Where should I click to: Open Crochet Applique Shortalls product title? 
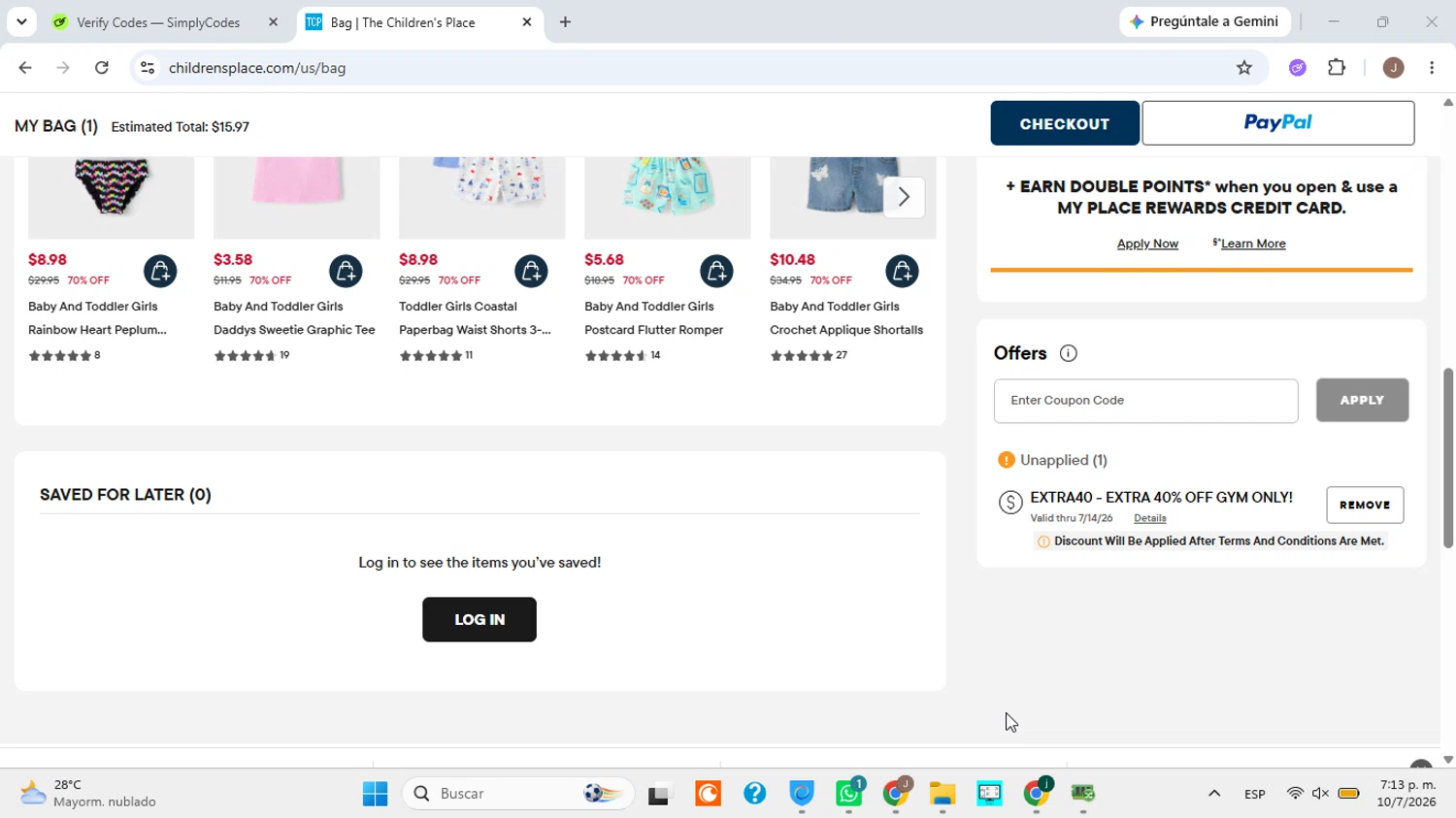tap(846, 318)
